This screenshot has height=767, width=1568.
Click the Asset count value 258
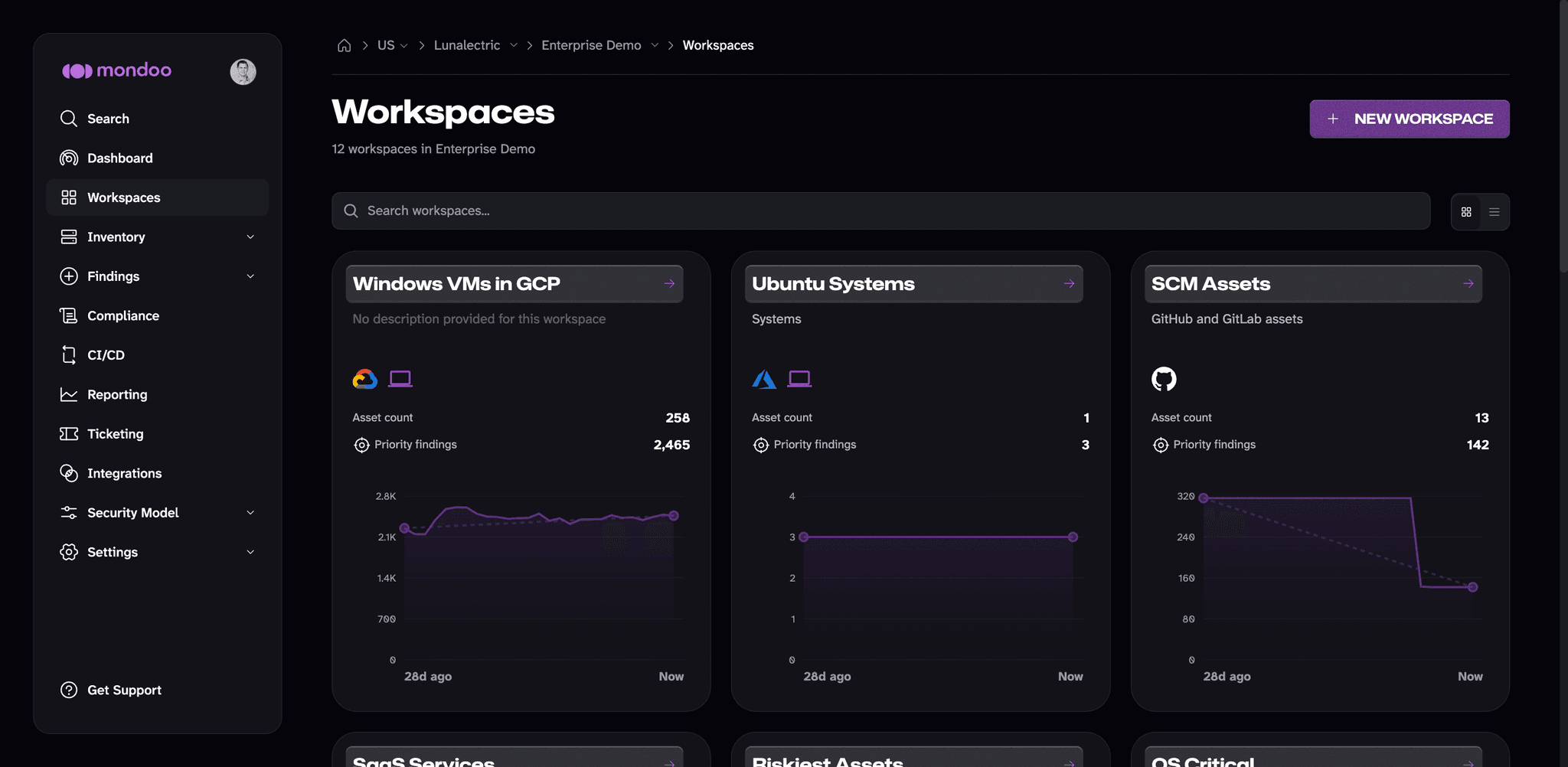[x=678, y=418]
